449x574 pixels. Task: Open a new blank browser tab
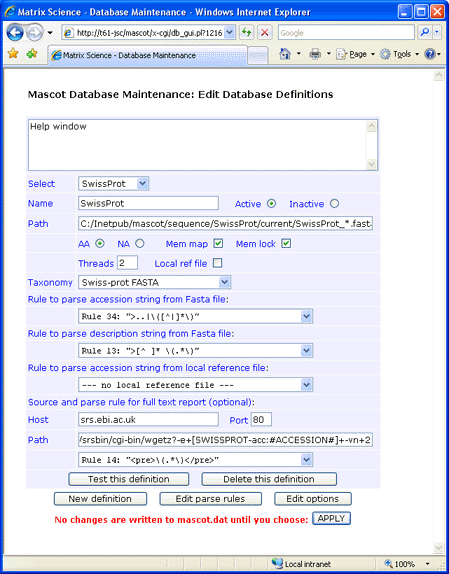(258, 56)
